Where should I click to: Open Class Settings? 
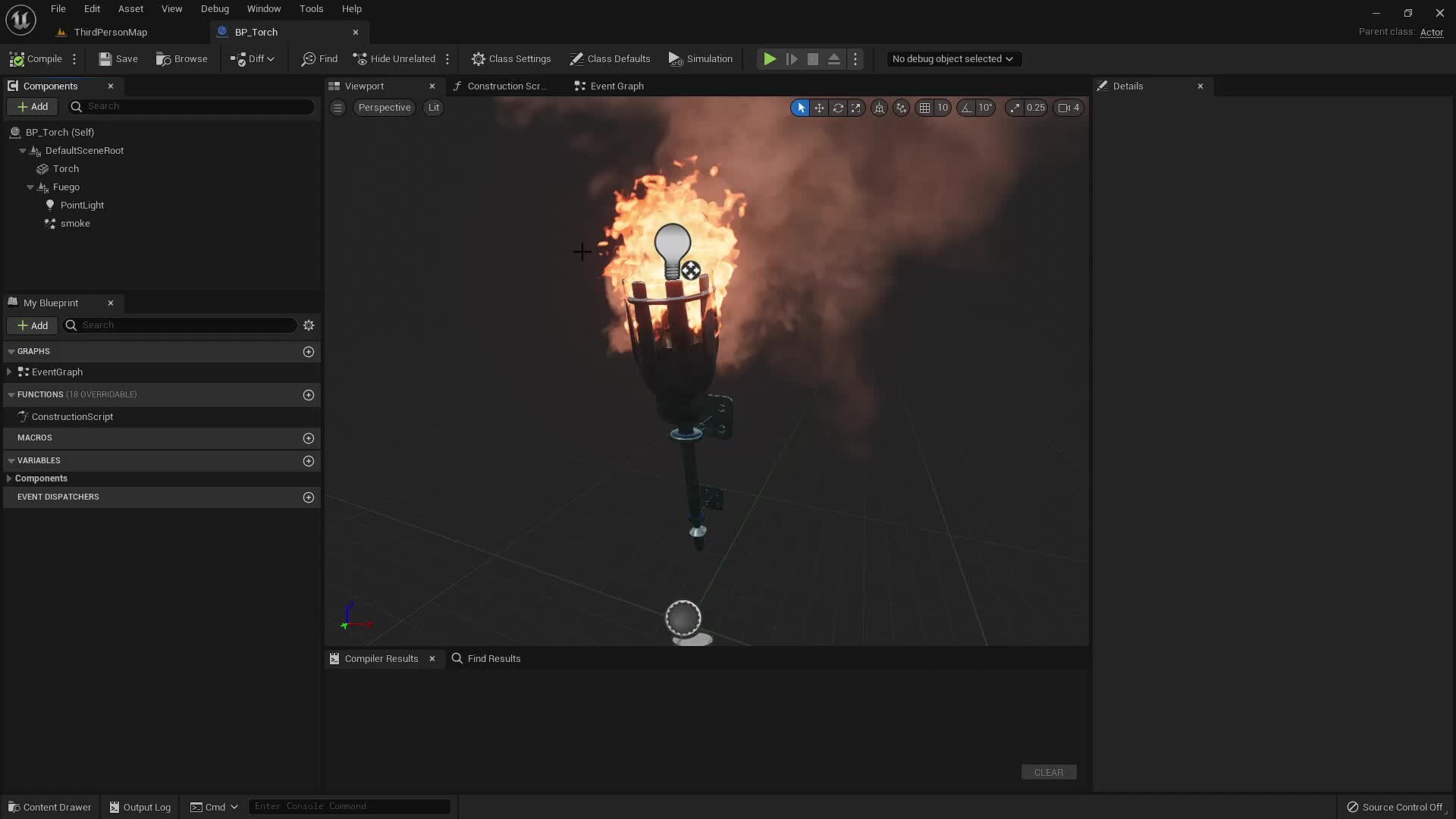[510, 58]
